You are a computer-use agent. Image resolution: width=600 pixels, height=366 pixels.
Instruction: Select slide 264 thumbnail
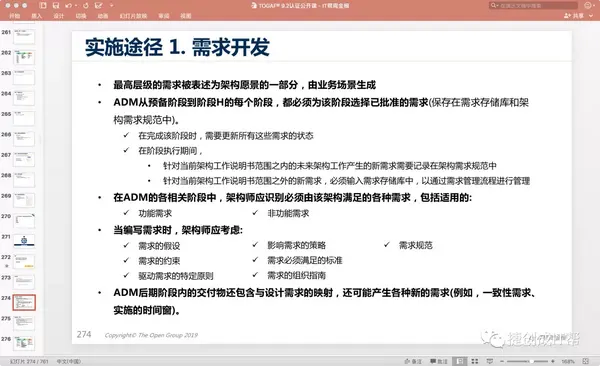tap(24, 98)
